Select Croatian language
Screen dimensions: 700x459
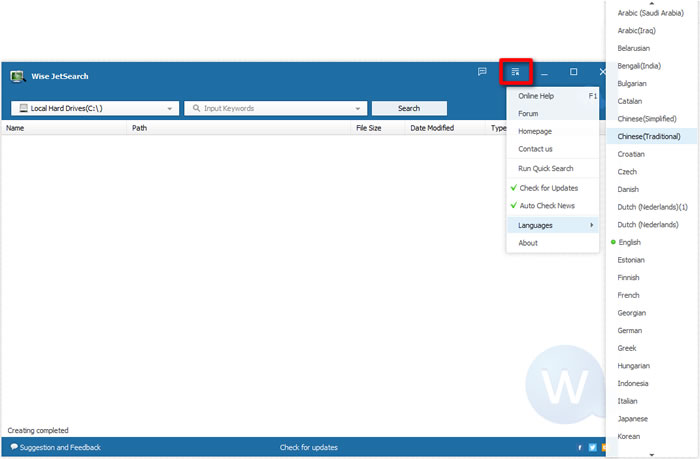(x=652, y=154)
